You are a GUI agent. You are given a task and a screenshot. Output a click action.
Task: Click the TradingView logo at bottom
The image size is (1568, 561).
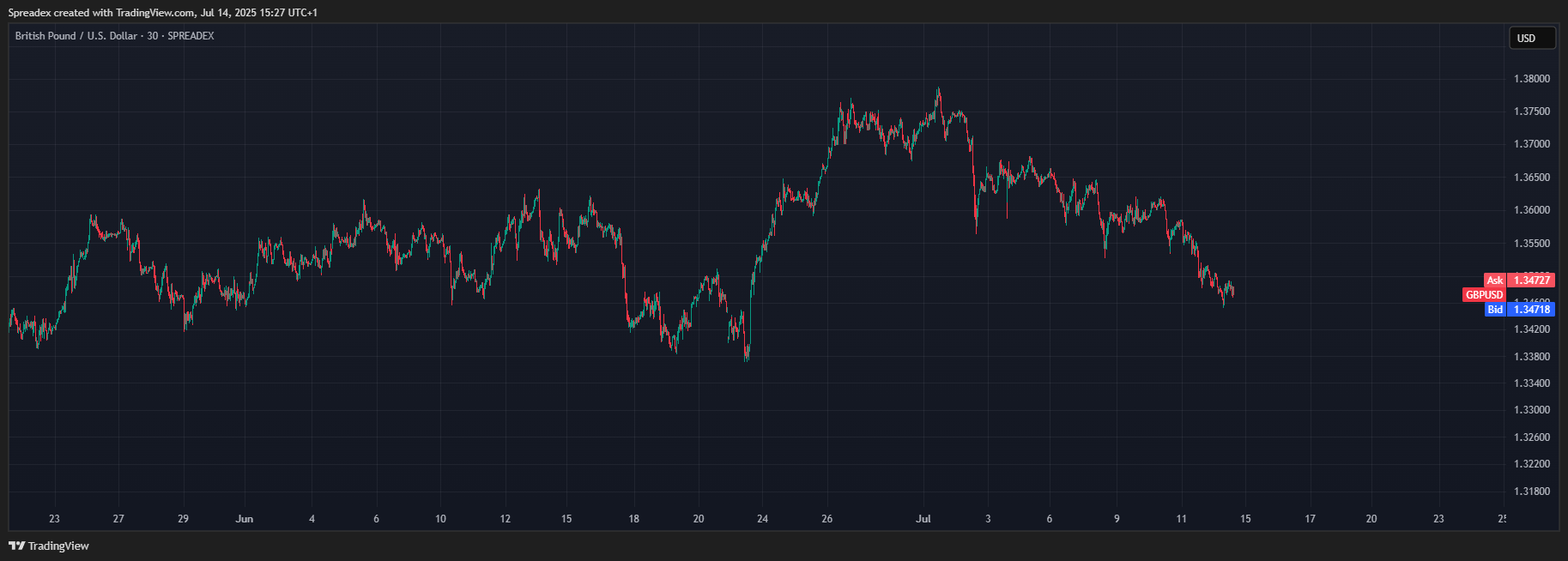click(49, 546)
